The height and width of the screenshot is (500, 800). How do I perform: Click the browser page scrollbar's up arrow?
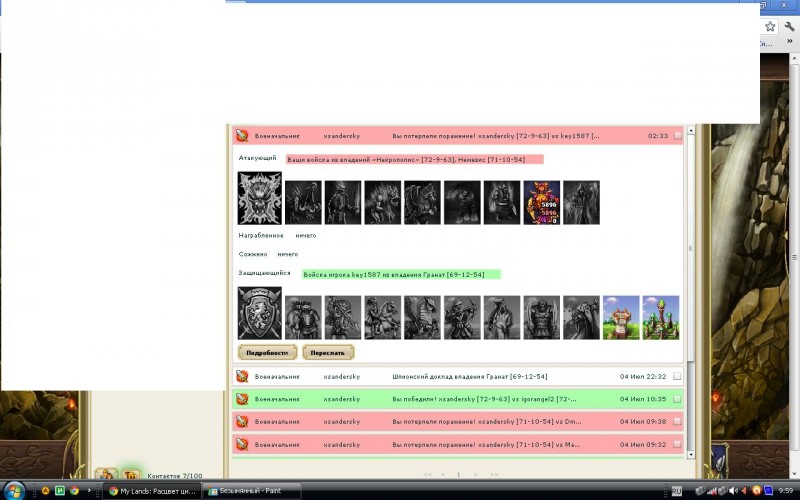795,59
